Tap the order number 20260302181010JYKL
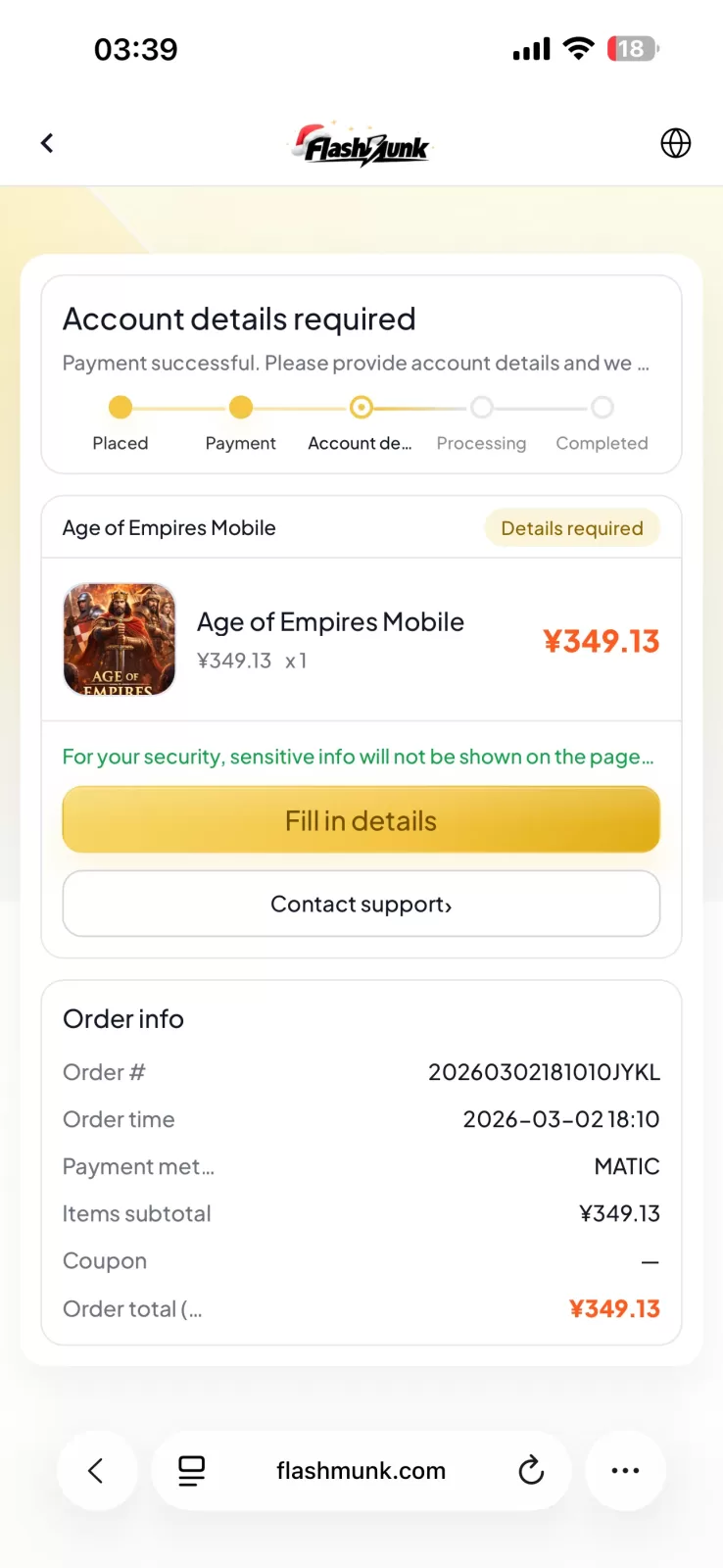The image size is (723, 1568). [x=544, y=1072]
